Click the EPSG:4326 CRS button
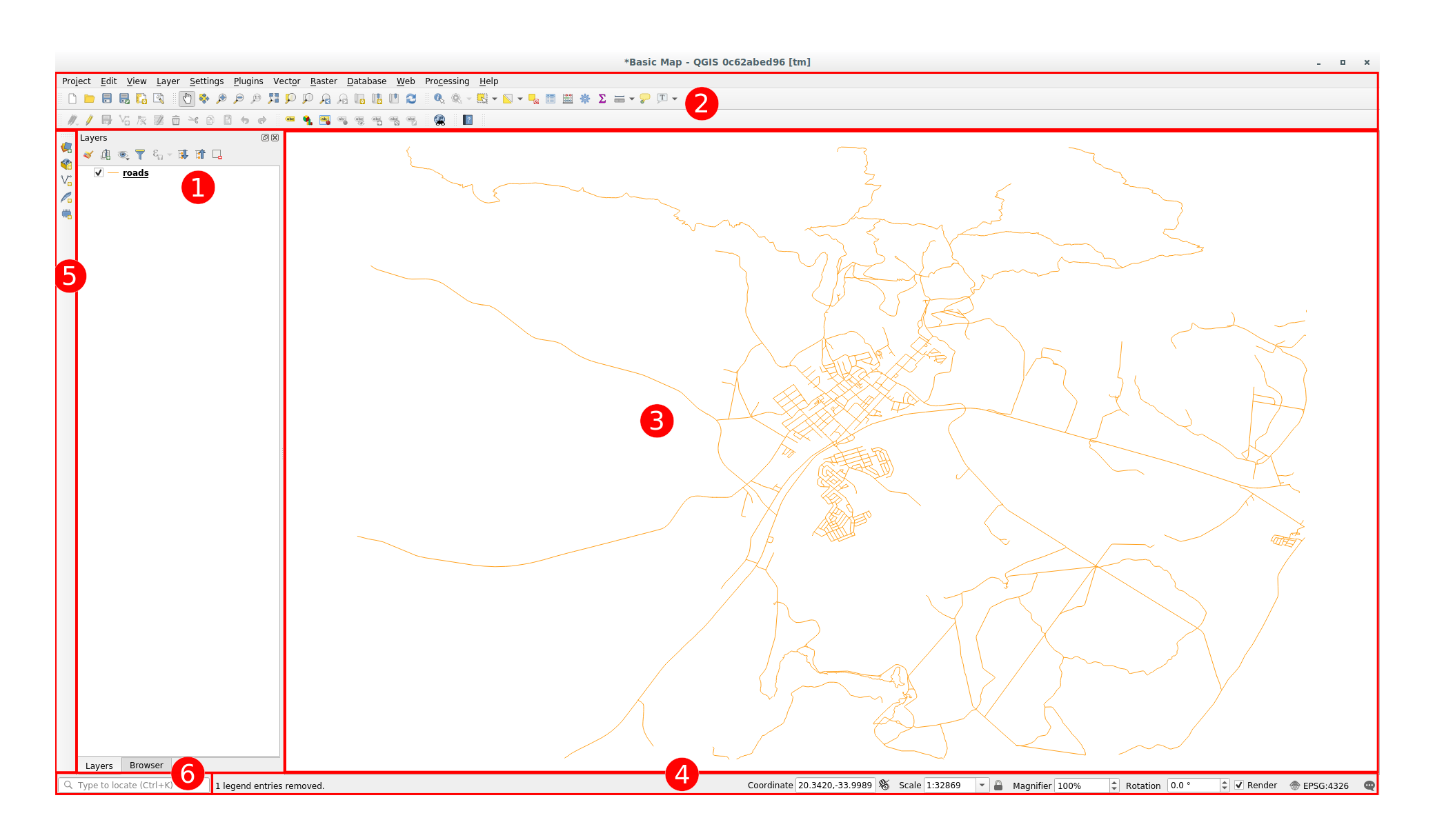This screenshot has width=1435, height=840. pyautogui.click(x=1319, y=785)
